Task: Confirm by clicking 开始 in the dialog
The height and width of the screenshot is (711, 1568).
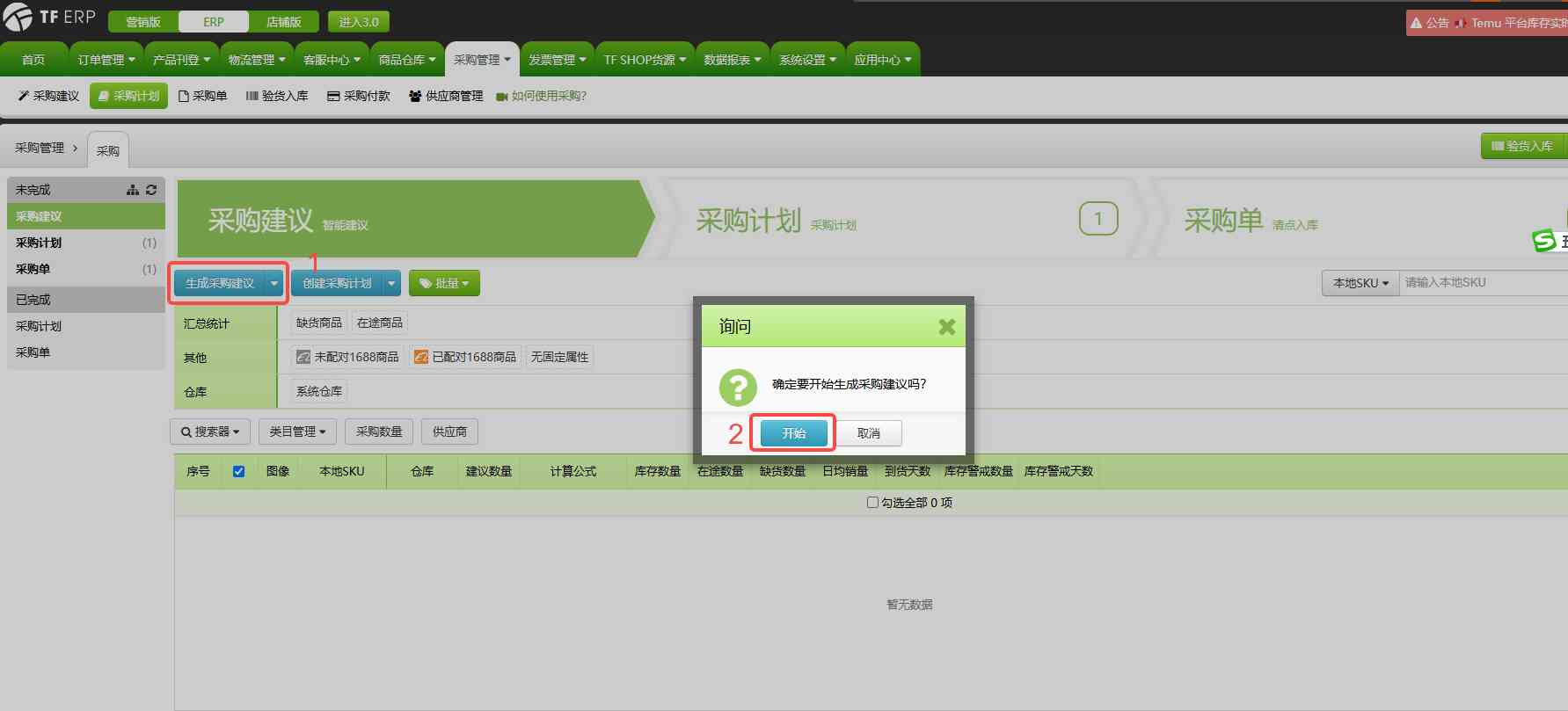Action: [x=793, y=433]
